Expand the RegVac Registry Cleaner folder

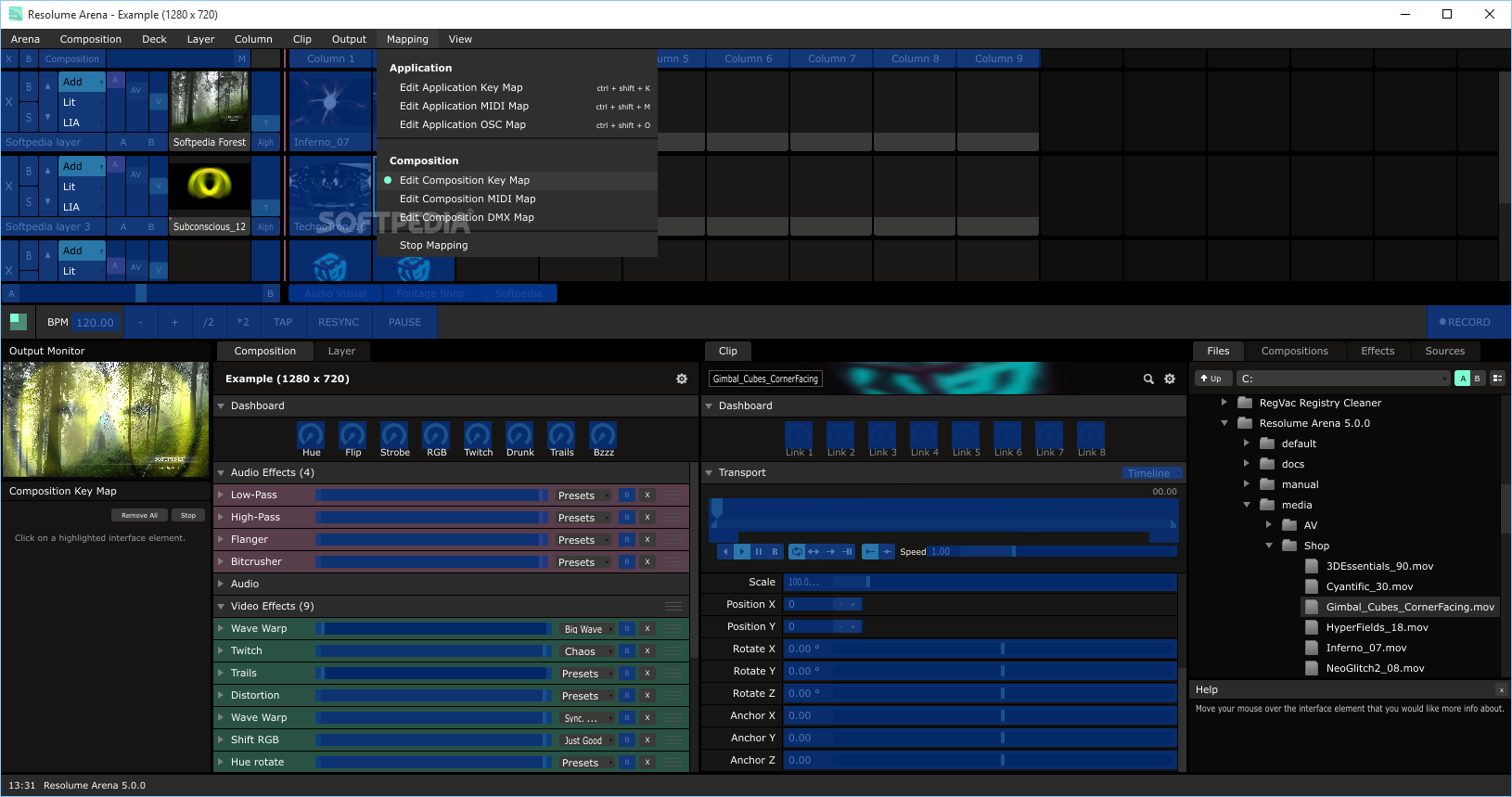1224,403
